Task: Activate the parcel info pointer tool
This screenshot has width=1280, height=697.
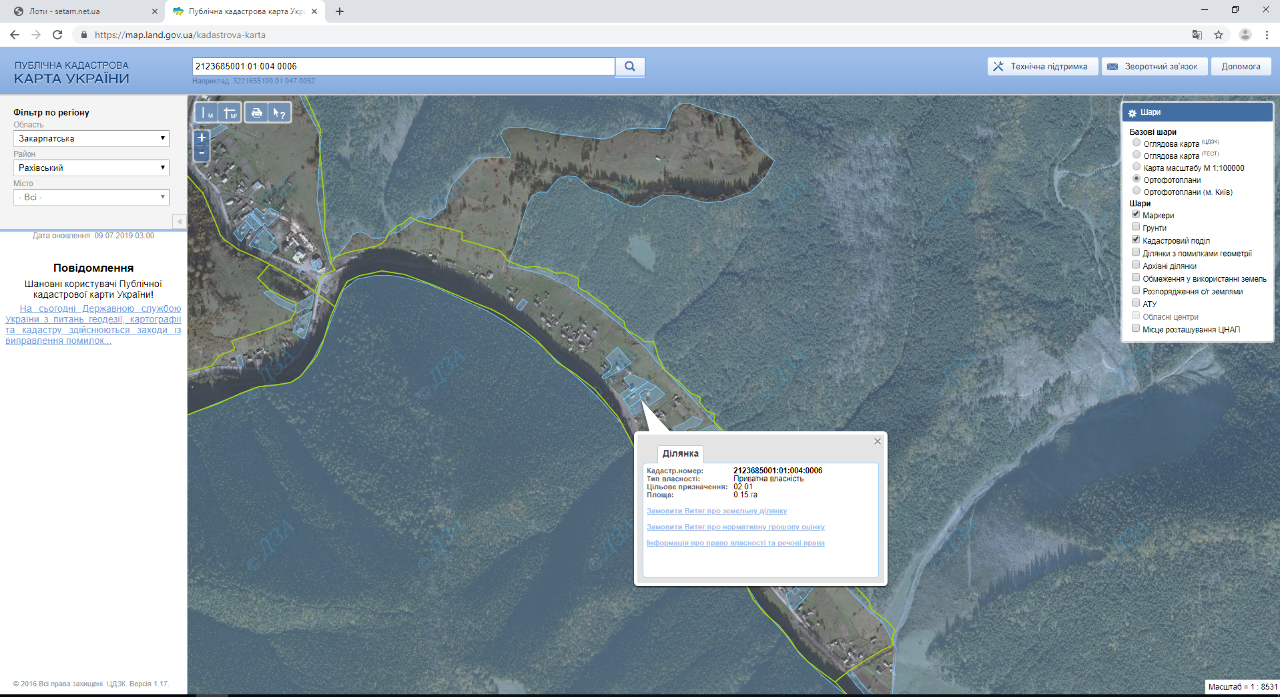Action: click(x=280, y=113)
